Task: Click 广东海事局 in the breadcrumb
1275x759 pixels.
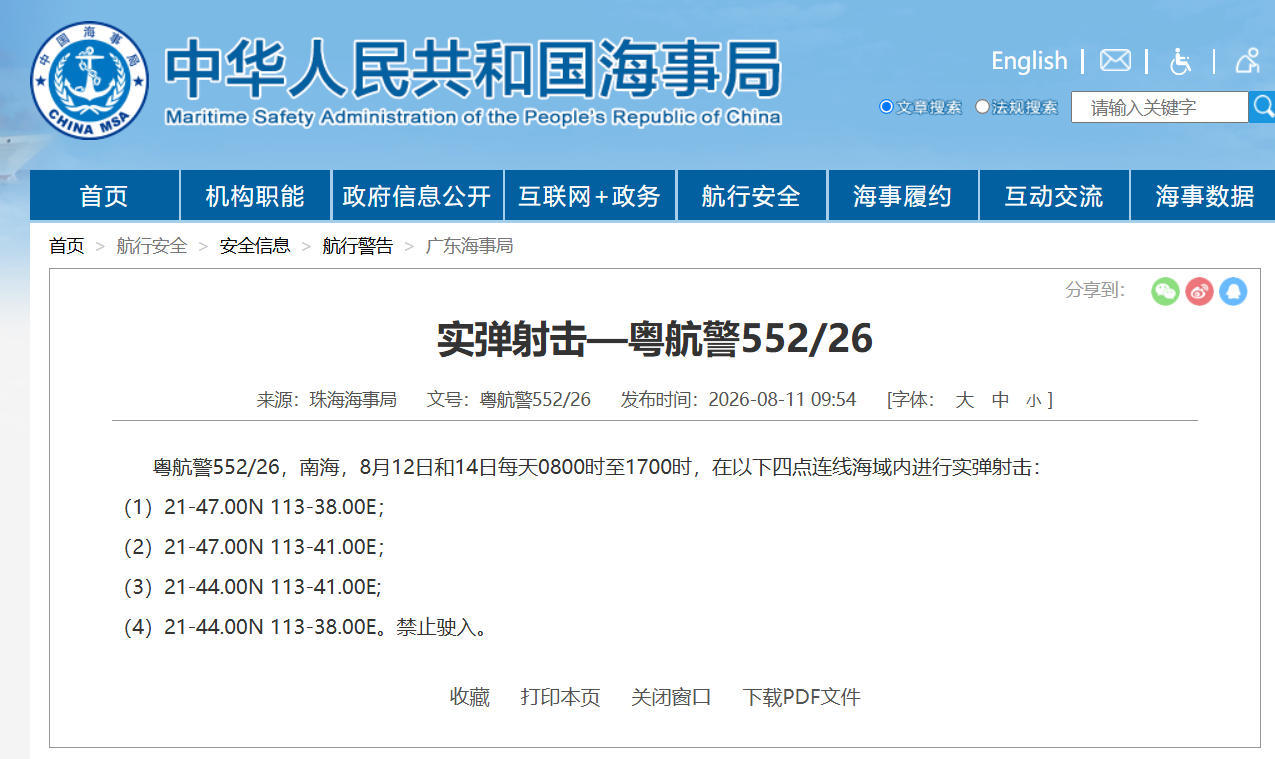Action: point(470,246)
